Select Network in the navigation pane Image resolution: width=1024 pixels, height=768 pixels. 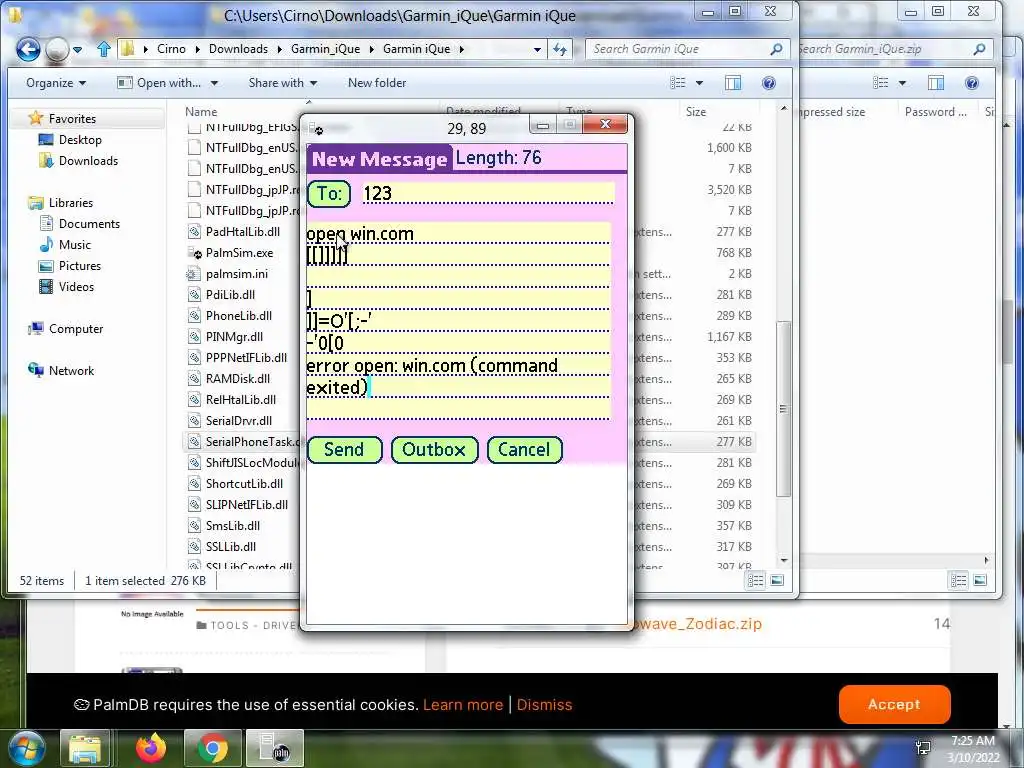pyautogui.click(x=71, y=370)
